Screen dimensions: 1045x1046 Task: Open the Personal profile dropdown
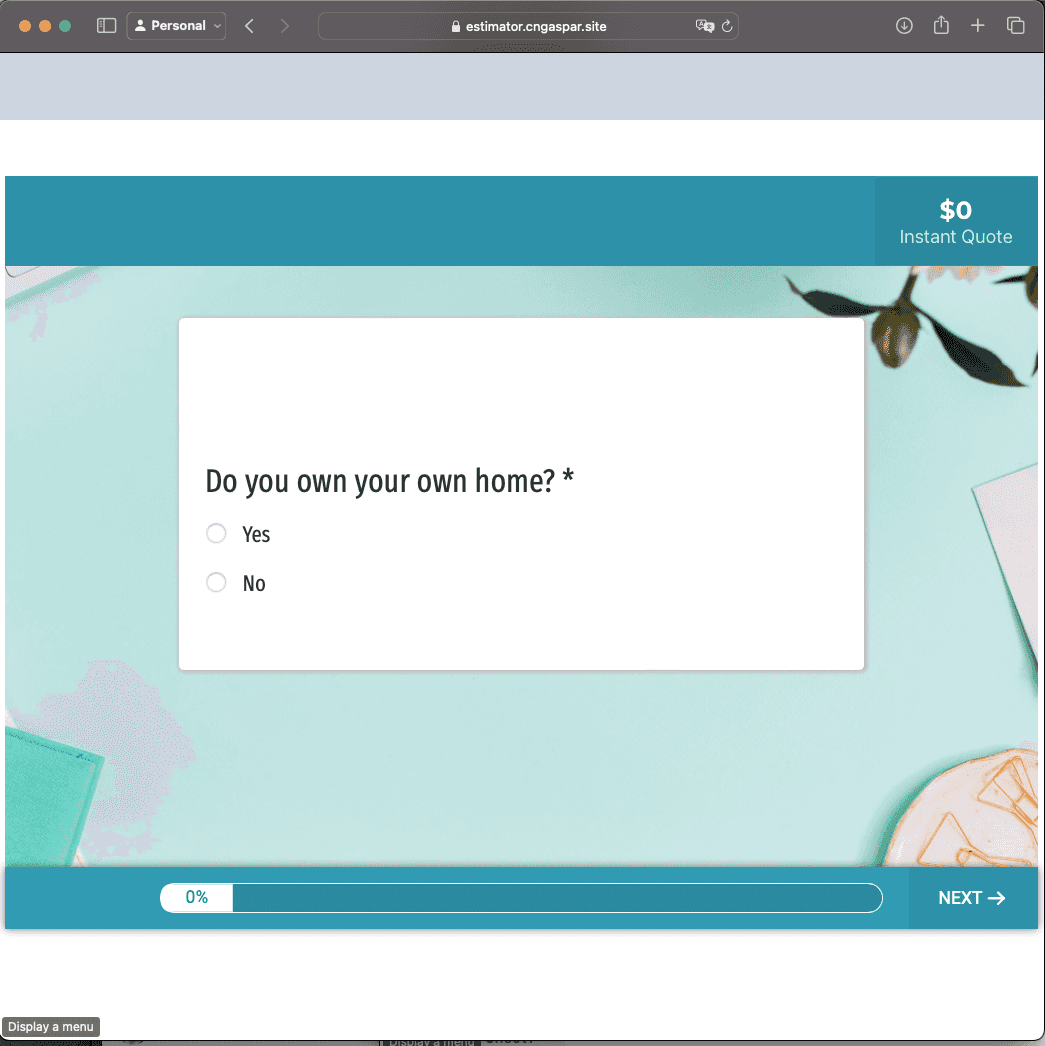click(177, 26)
